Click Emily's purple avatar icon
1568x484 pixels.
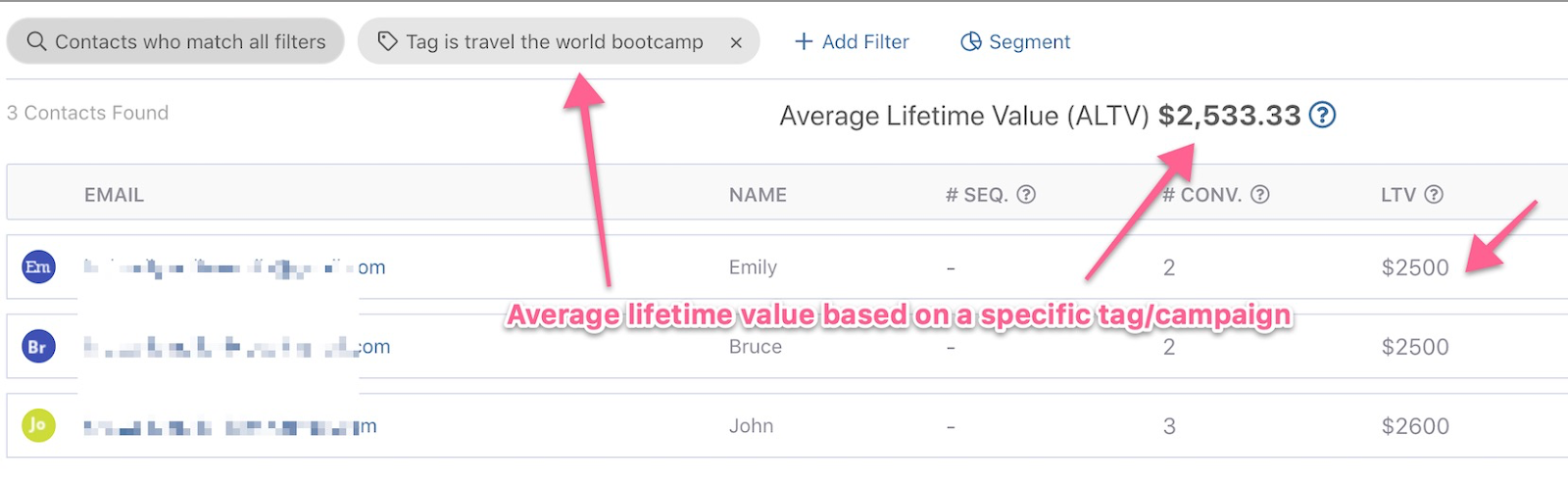tap(38, 266)
